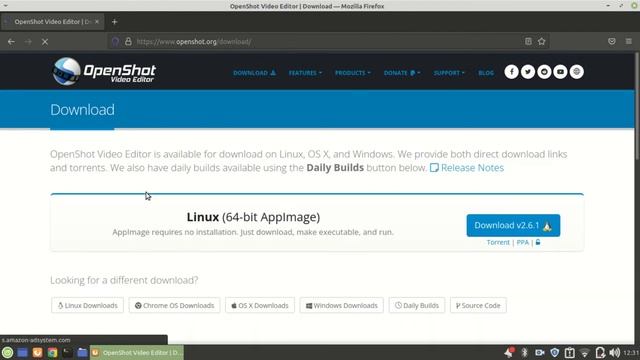640x360 pixels.
Task: Bookmark this page with the star icon
Action: coord(542,41)
